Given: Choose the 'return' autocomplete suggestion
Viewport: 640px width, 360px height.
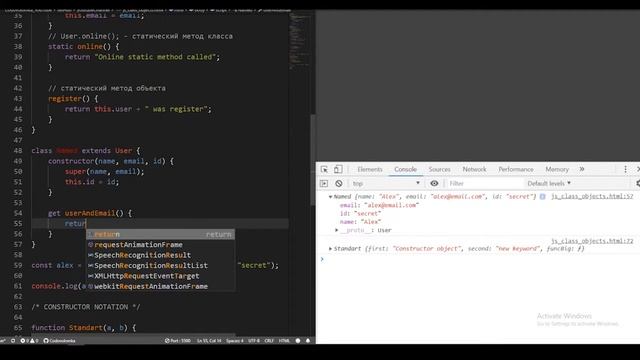Looking at the screenshot, I should tap(160, 234).
